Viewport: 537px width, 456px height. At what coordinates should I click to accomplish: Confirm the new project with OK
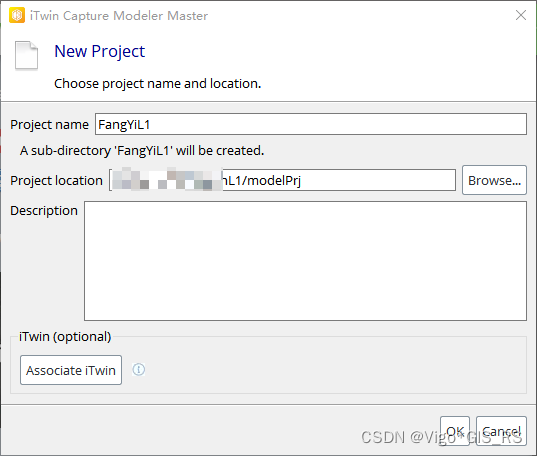[455, 431]
